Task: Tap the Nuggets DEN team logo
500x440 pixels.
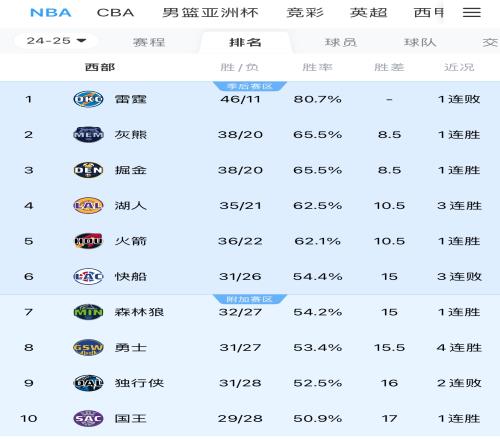Action: (x=88, y=170)
